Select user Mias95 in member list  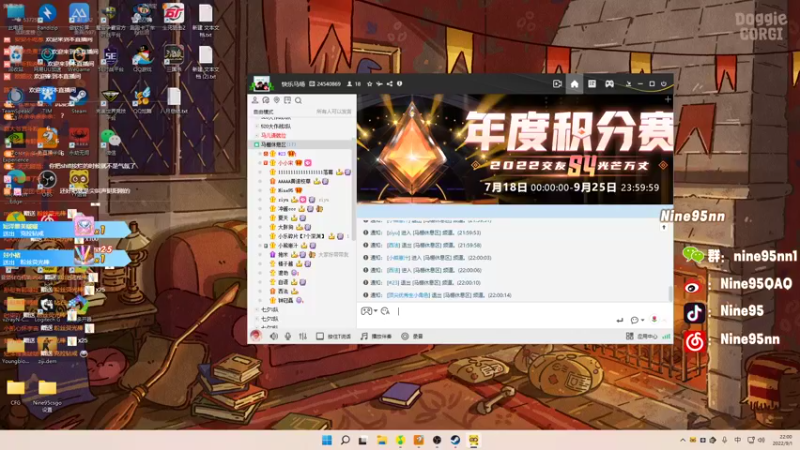point(285,190)
